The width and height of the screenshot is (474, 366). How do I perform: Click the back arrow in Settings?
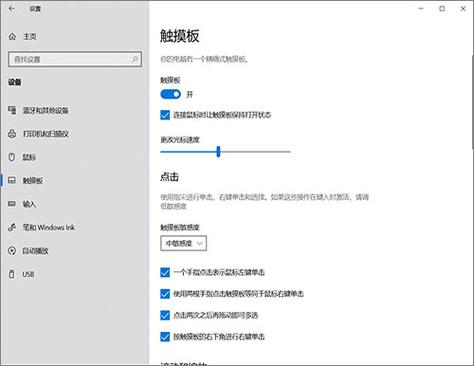12,9
